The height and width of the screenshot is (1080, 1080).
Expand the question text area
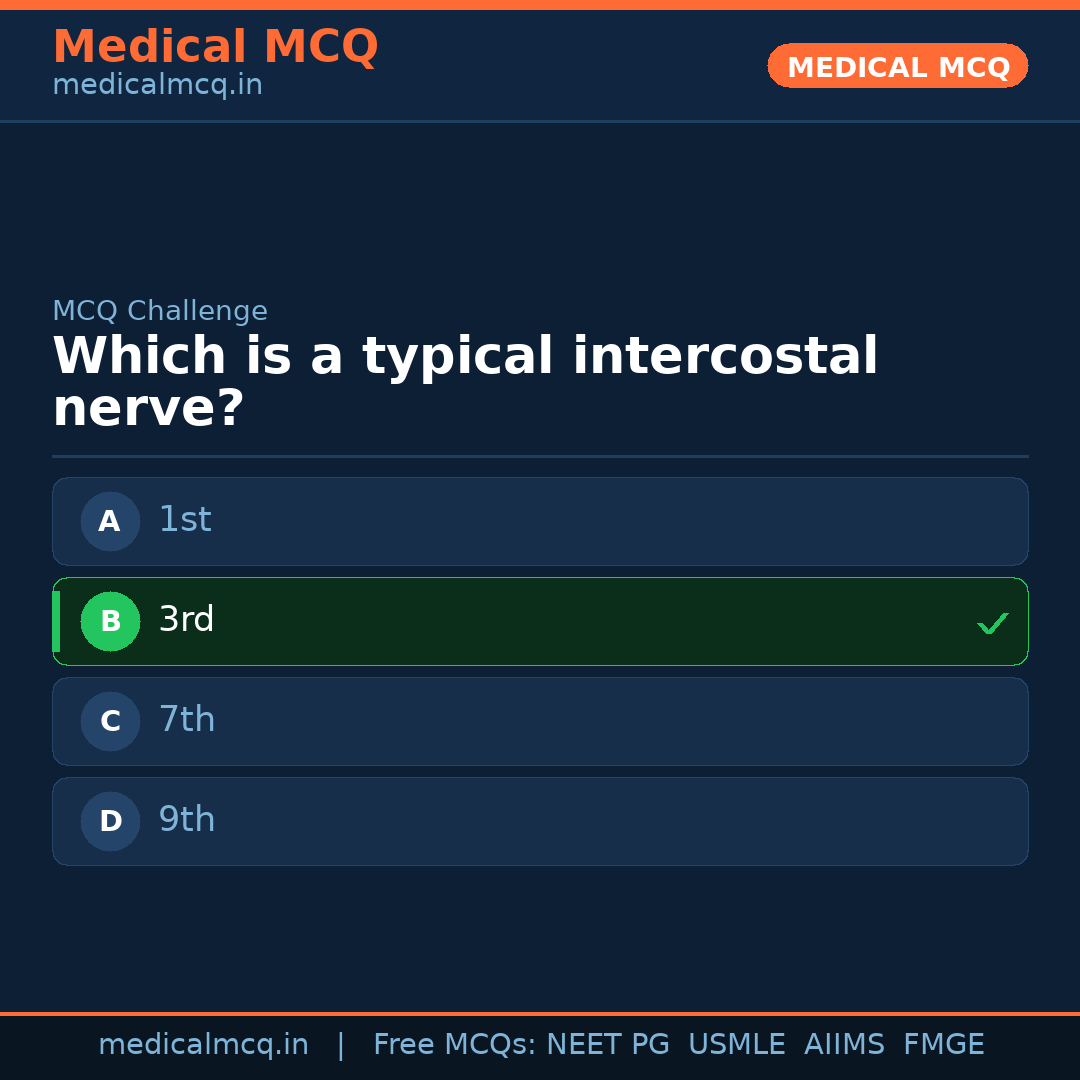point(465,380)
